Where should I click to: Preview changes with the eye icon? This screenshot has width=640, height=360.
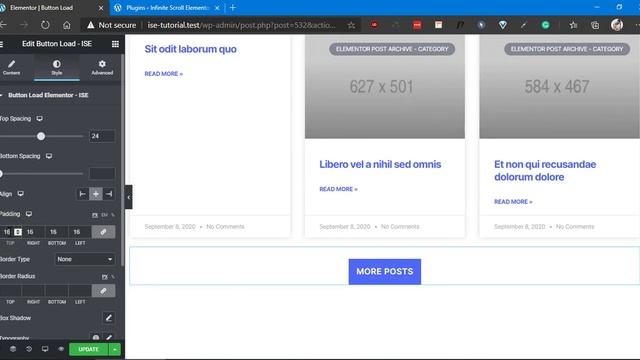(61, 349)
